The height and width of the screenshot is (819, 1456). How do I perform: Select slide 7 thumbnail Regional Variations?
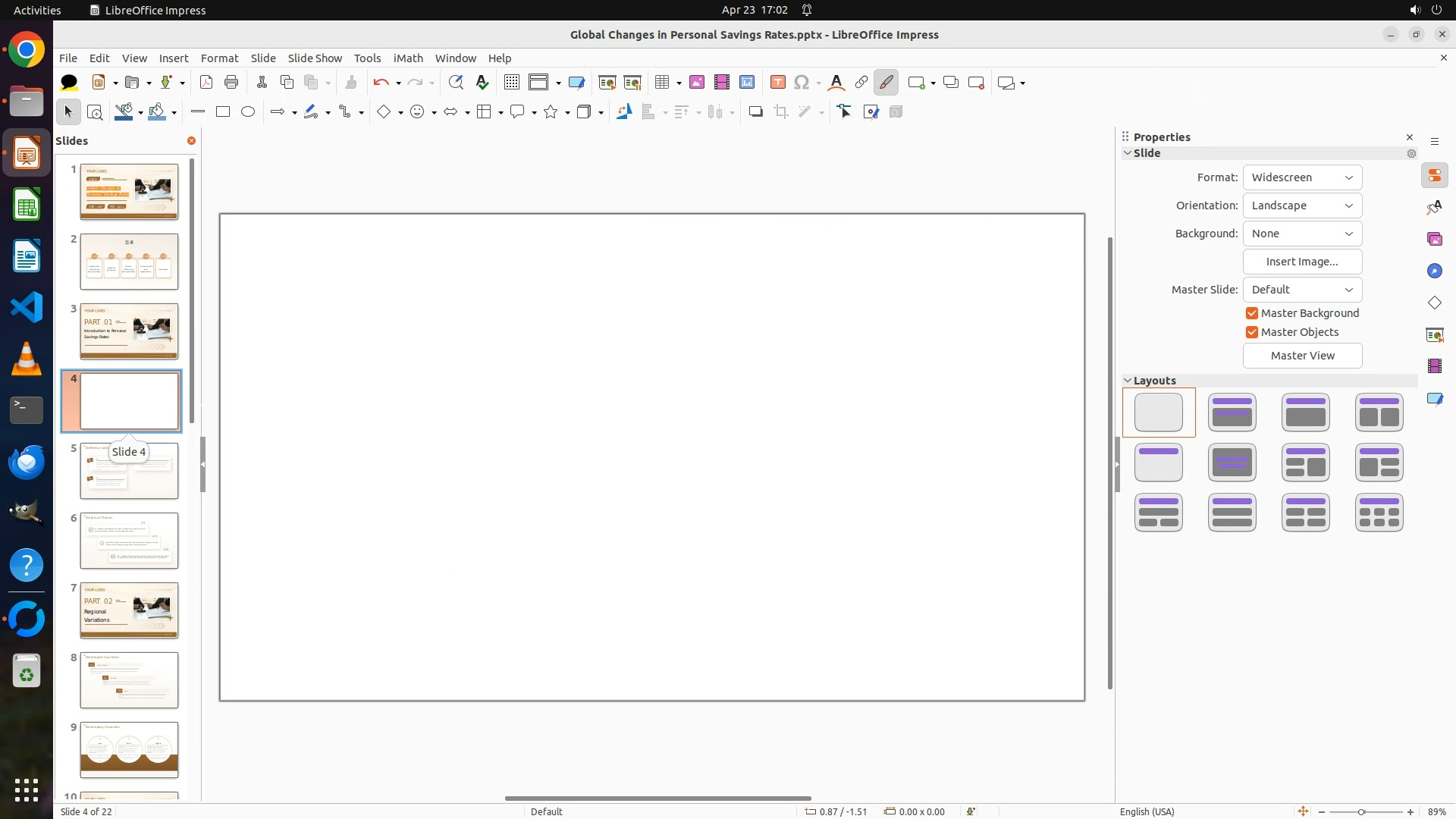[x=129, y=610]
